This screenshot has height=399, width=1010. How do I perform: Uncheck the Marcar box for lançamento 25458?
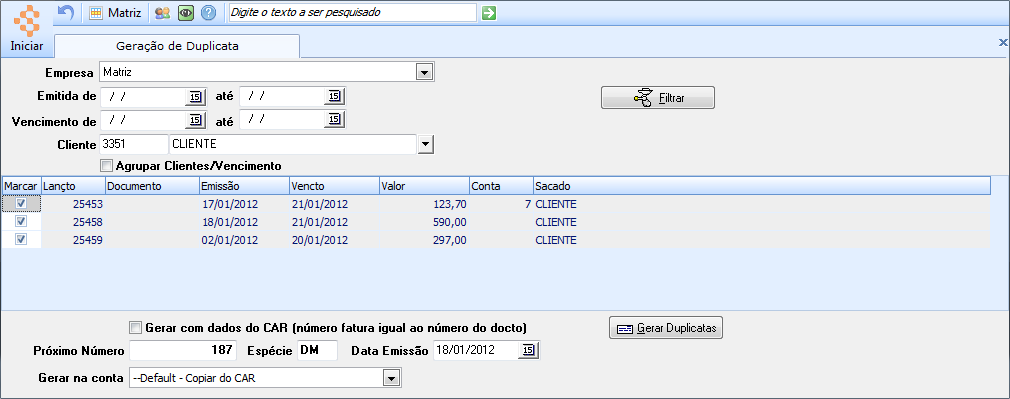(21, 221)
